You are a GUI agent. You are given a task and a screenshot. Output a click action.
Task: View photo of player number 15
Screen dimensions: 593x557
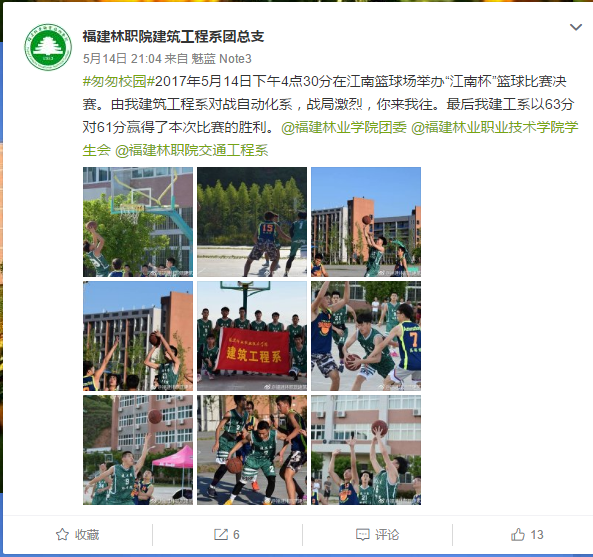[252, 222]
